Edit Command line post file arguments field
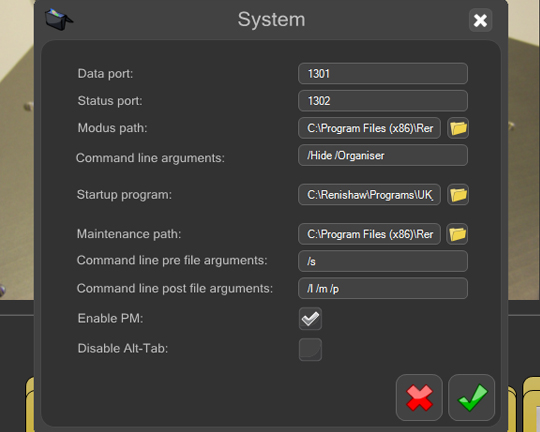Image resolution: width=540 pixels, height=432 pixels. tap(383, 288)
